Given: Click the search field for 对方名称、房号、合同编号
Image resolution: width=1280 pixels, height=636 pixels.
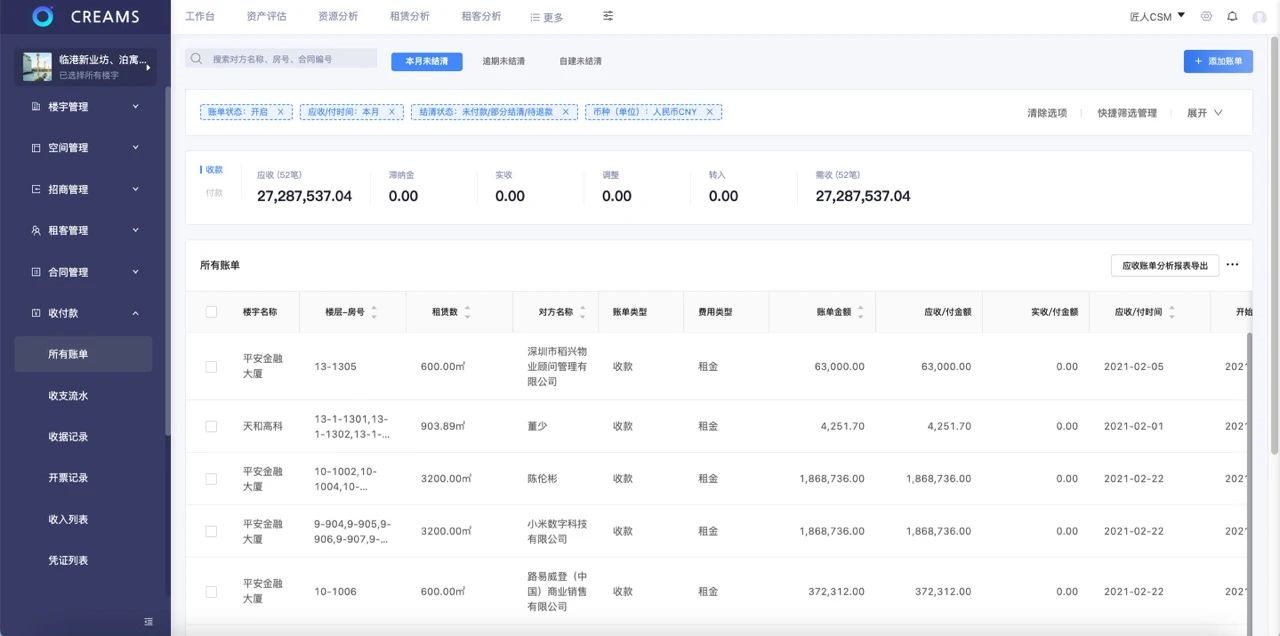Looking at the screenshot, I should pyautogui.click(x=281, y=59).
